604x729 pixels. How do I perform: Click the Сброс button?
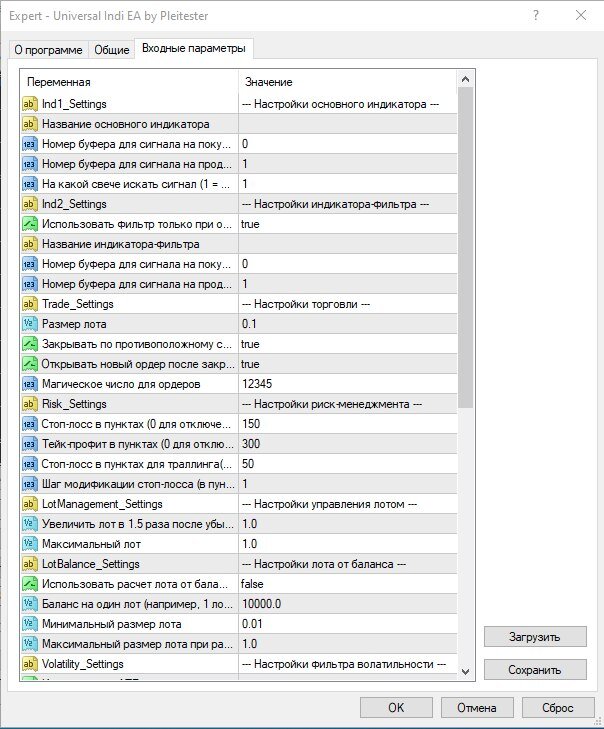pos(558,708)
